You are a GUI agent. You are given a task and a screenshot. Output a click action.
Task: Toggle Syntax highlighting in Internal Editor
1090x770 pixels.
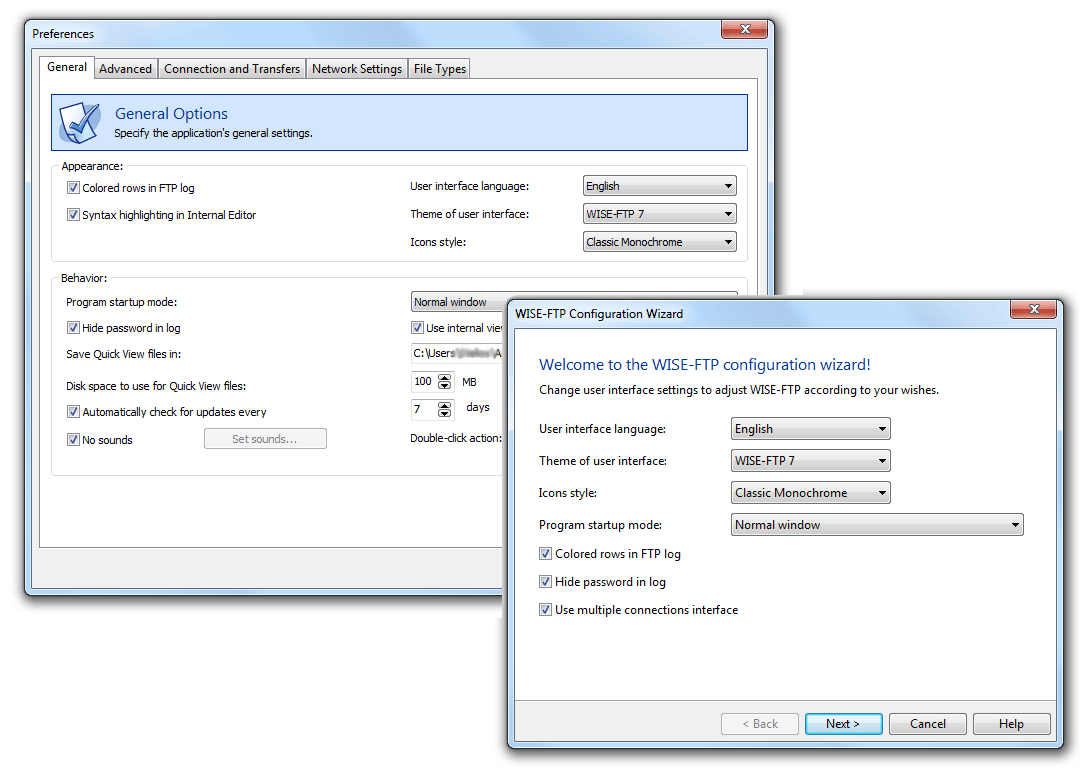[73, 215]
